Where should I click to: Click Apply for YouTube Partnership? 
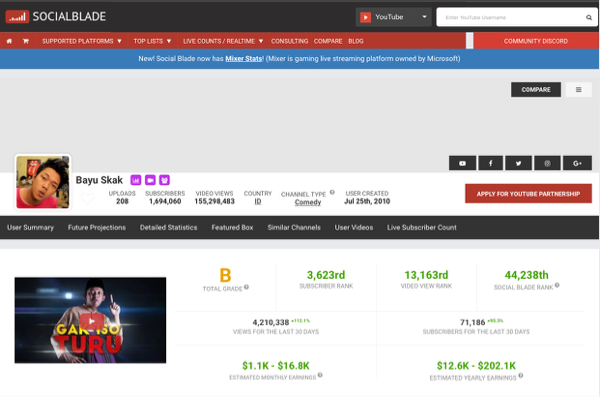[528, 194]
